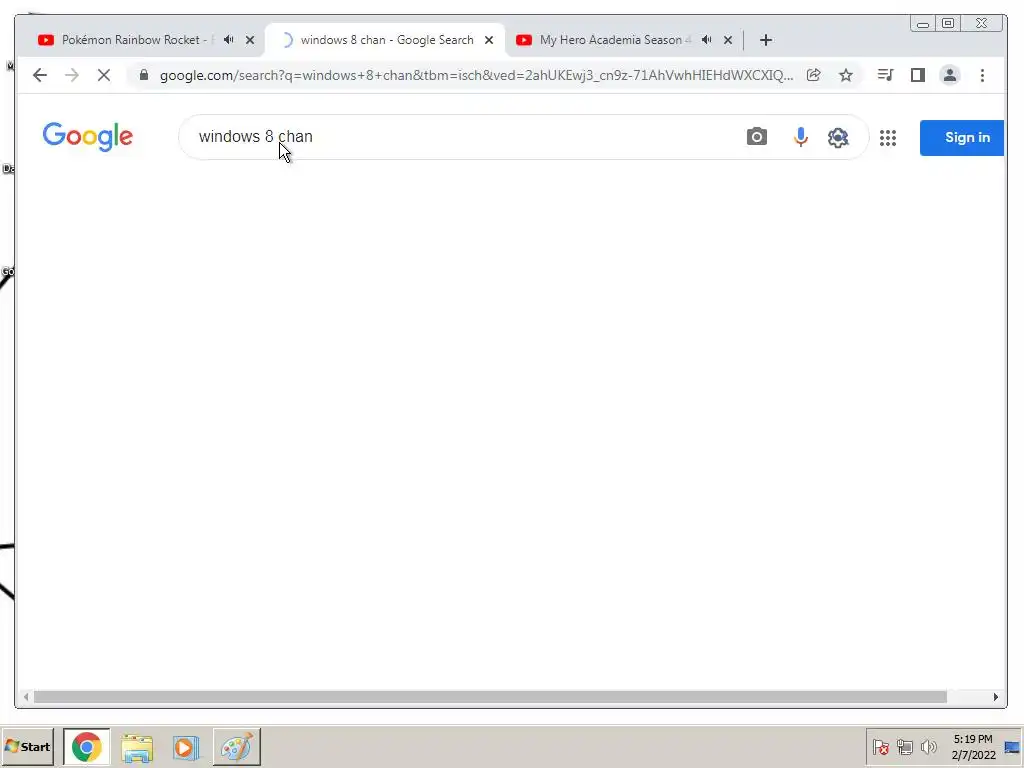Close the My Hero Academia tab

coord(728,40)
